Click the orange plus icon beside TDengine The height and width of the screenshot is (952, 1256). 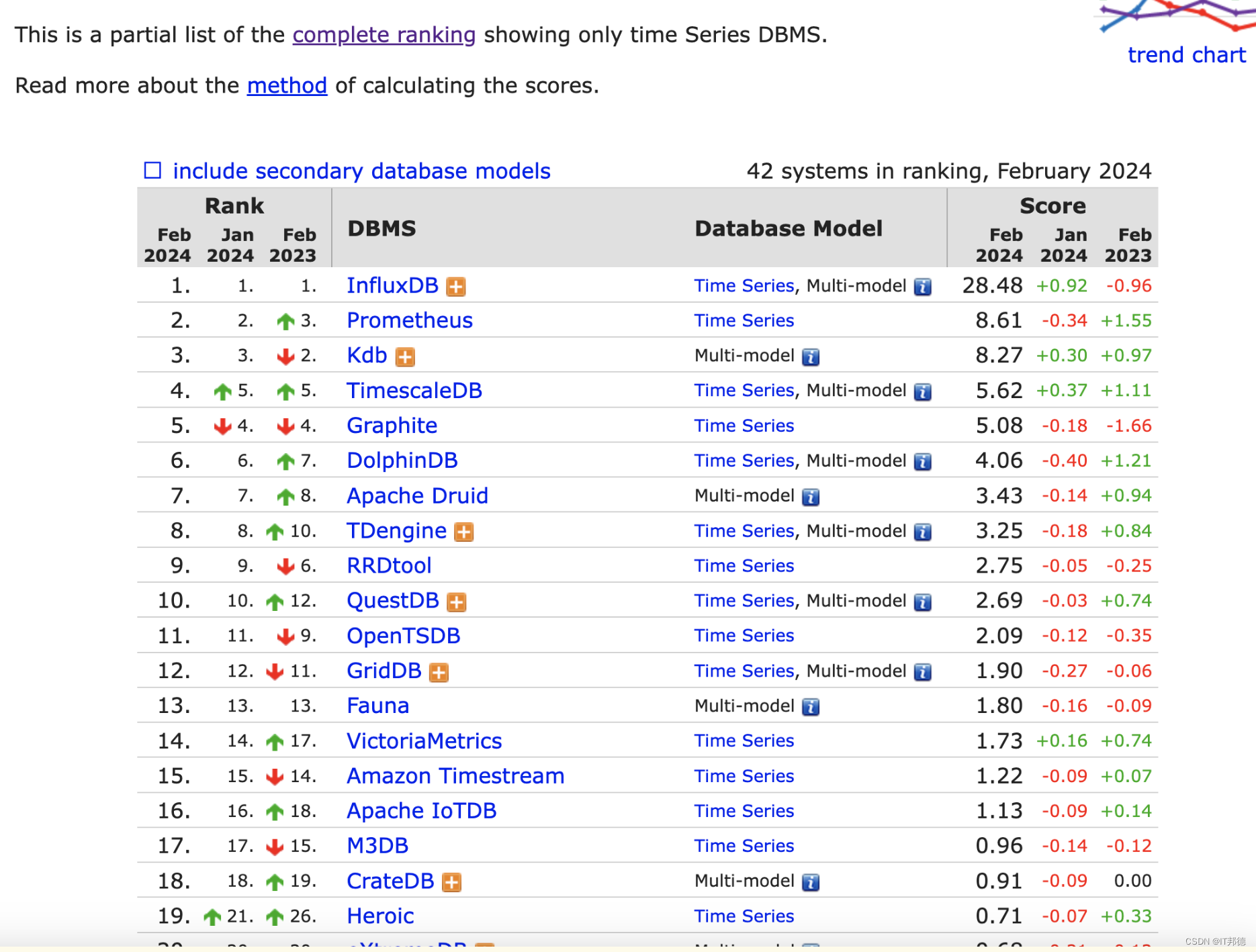point(464,532)
